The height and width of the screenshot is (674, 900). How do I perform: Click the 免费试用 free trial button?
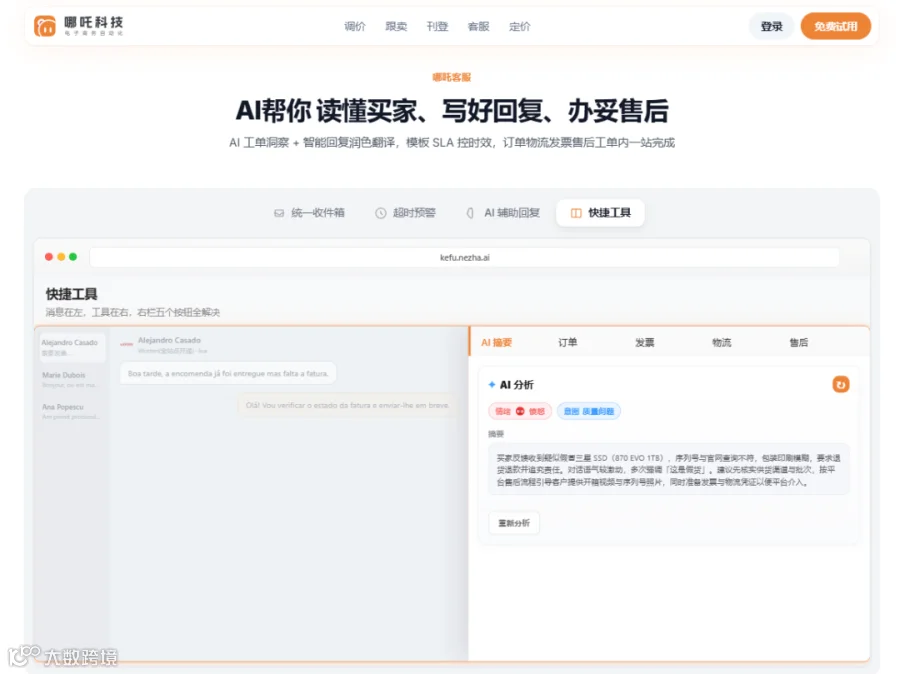[x=836, y=26]
